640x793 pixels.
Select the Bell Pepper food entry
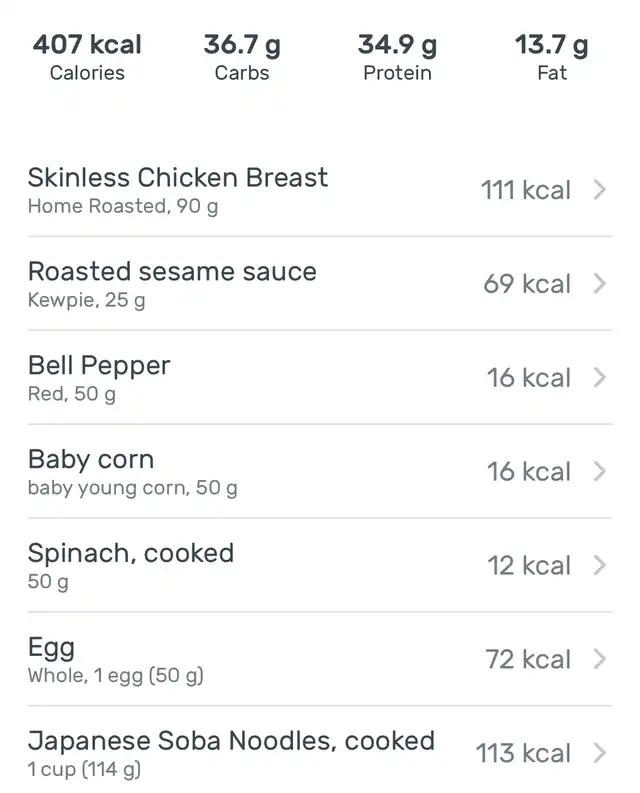(99, 366)
